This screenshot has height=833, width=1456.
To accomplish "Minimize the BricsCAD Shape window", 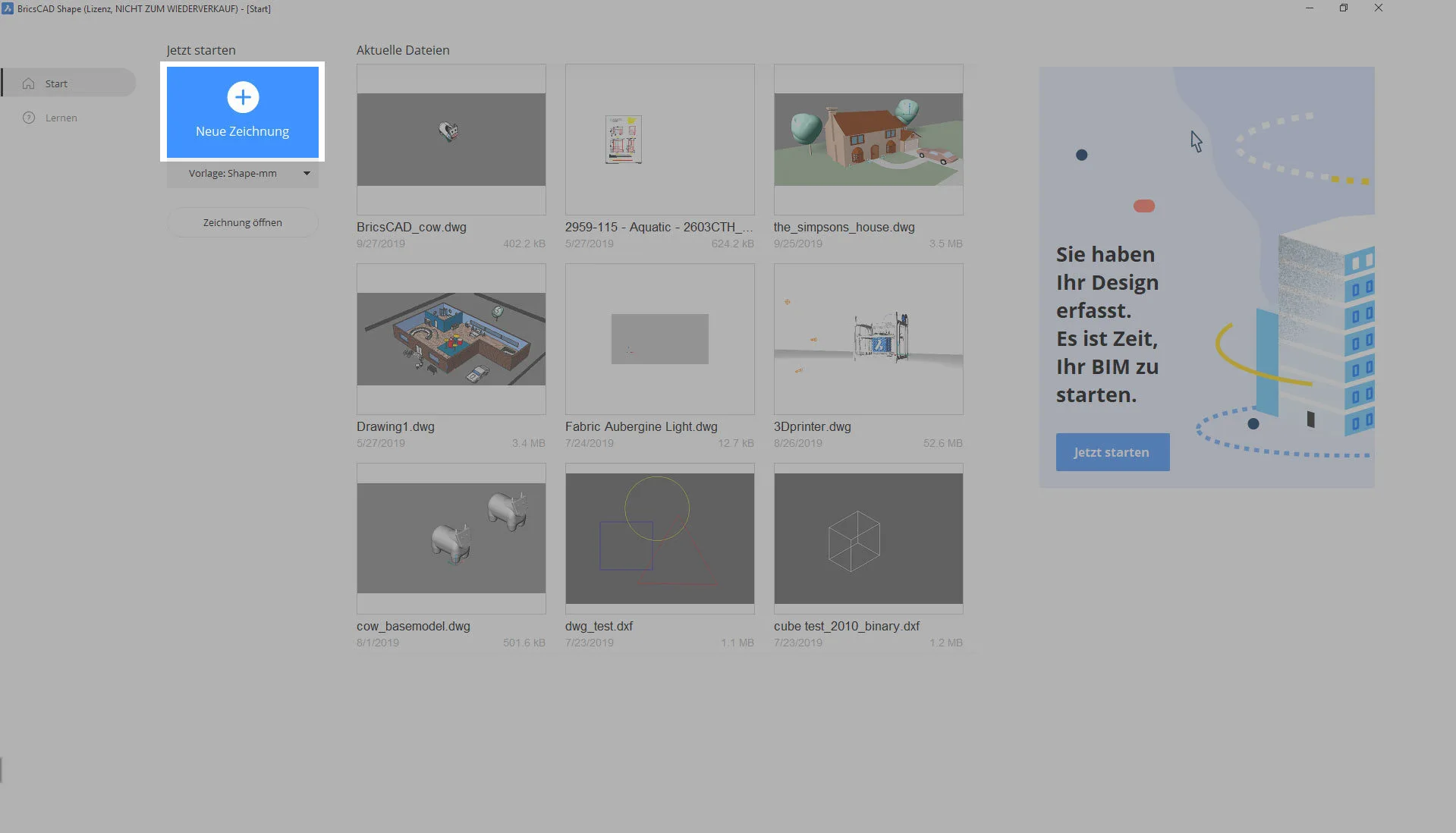I will tap(1309, 8).
